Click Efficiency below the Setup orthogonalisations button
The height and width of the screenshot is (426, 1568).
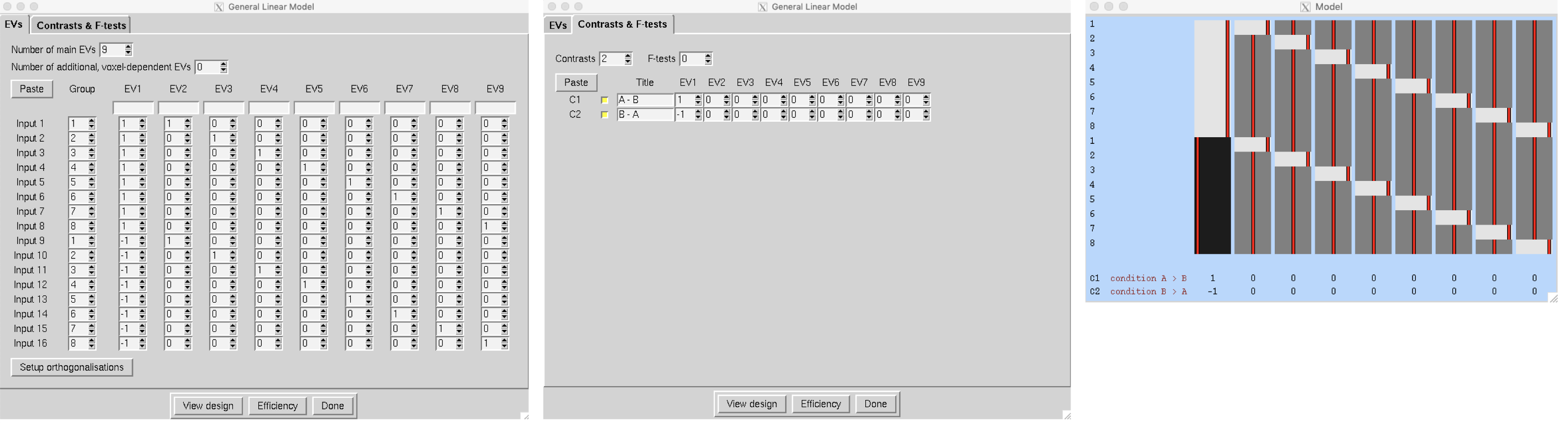click(x=277, y=406)
